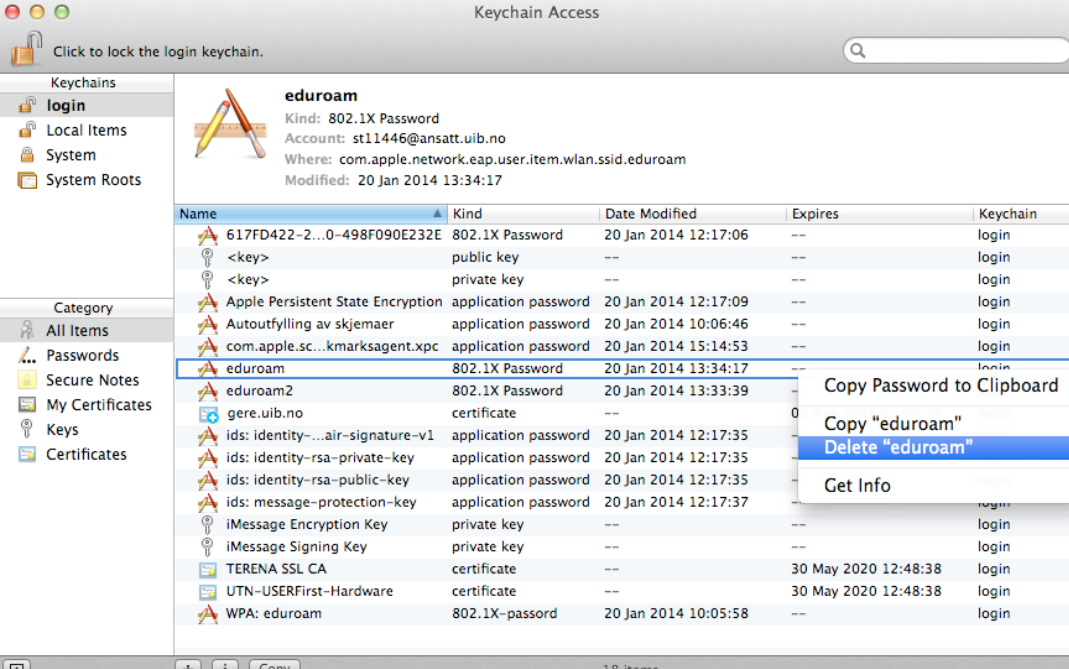The height and width of the screenshot is (669, 1069).
Task: Click the Copy button at bottom
Action: point(274,664)
